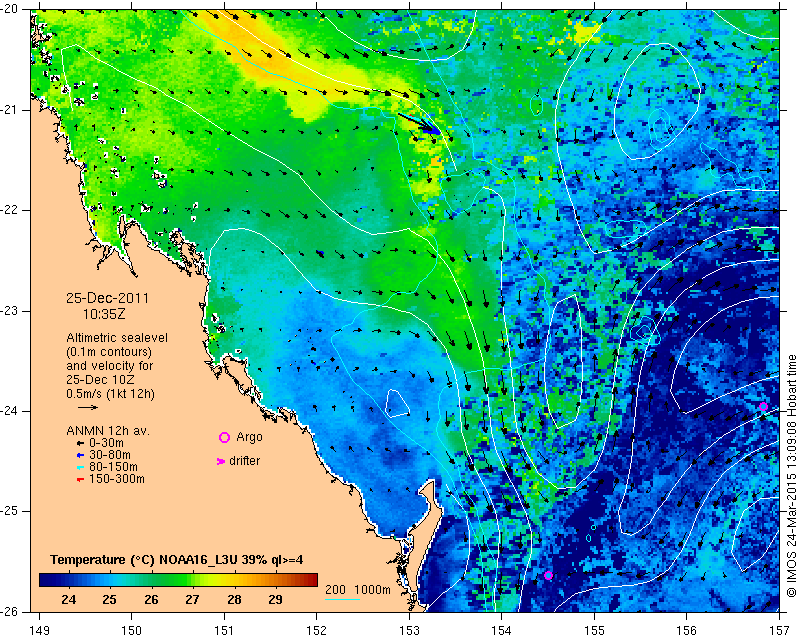Click the time text 10:35Z
The image size is (800, 640).
(x=104, y=314)
